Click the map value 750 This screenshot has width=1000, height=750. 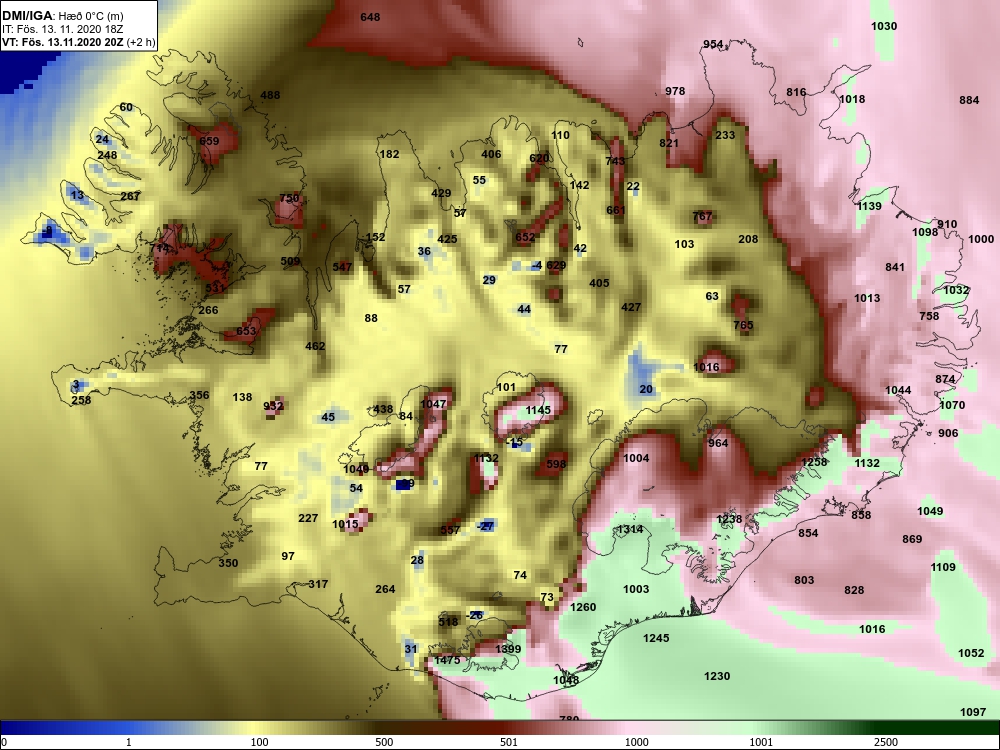(x=289, y=198)
